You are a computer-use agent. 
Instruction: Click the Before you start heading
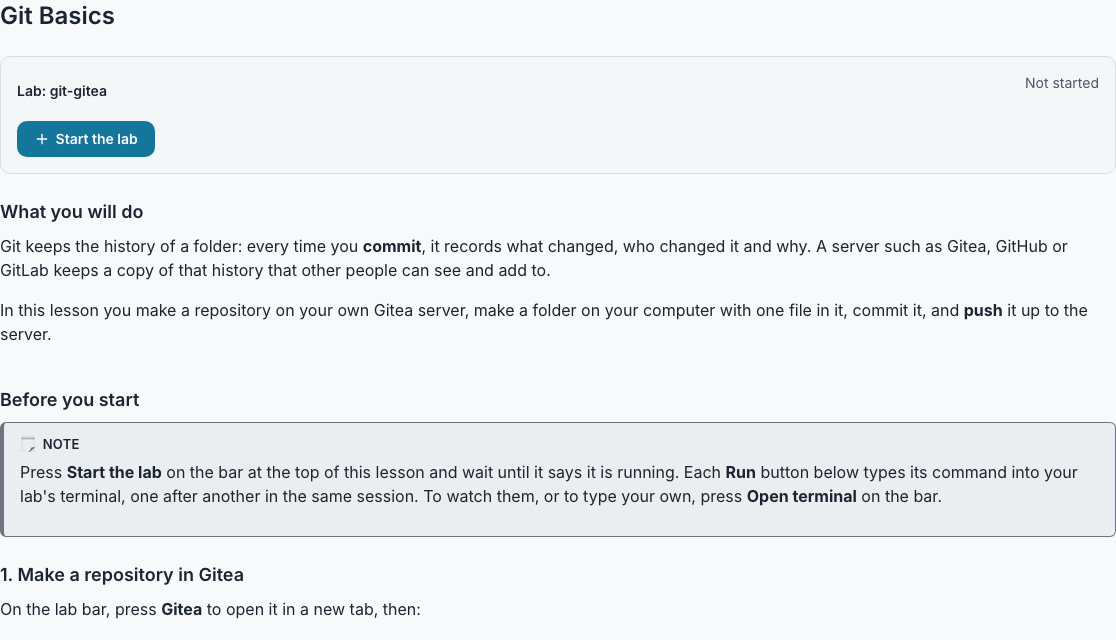pyautogui.click(x=70, y=400)
